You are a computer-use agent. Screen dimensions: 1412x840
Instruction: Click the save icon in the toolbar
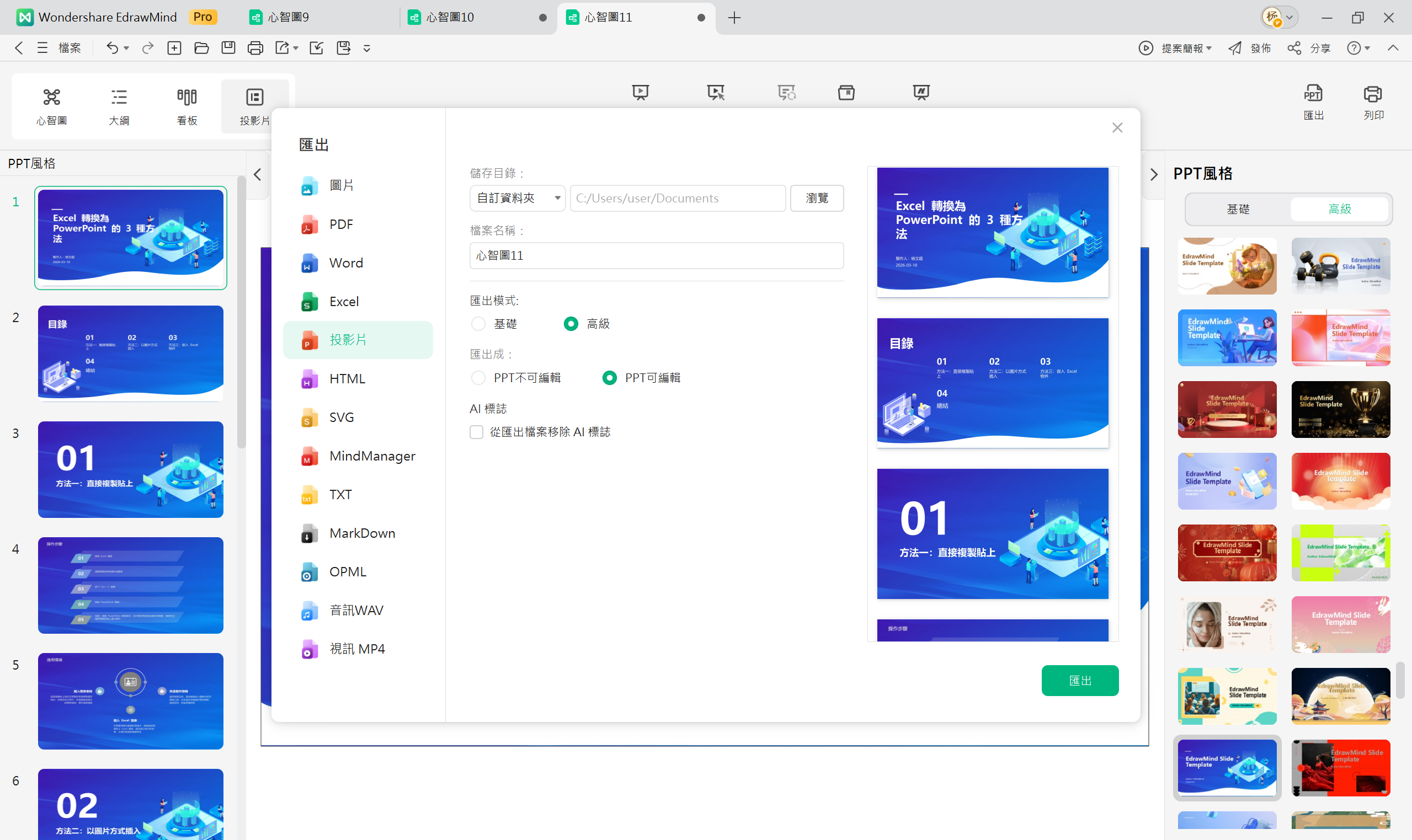(x=228, y=47)
